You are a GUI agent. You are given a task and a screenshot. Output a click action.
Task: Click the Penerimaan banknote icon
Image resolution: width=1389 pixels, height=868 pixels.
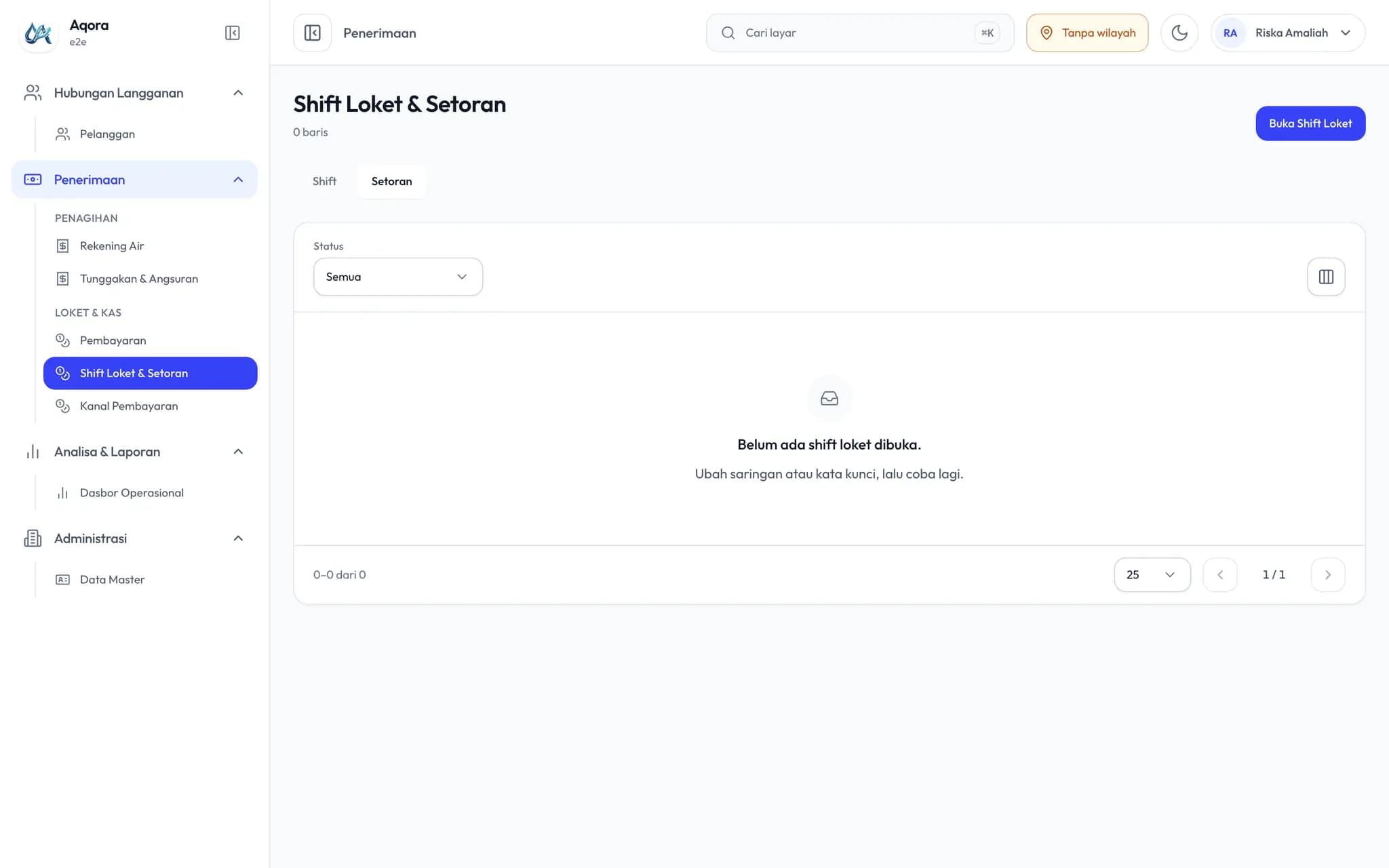pyautogui.click(x=33, y=180)
